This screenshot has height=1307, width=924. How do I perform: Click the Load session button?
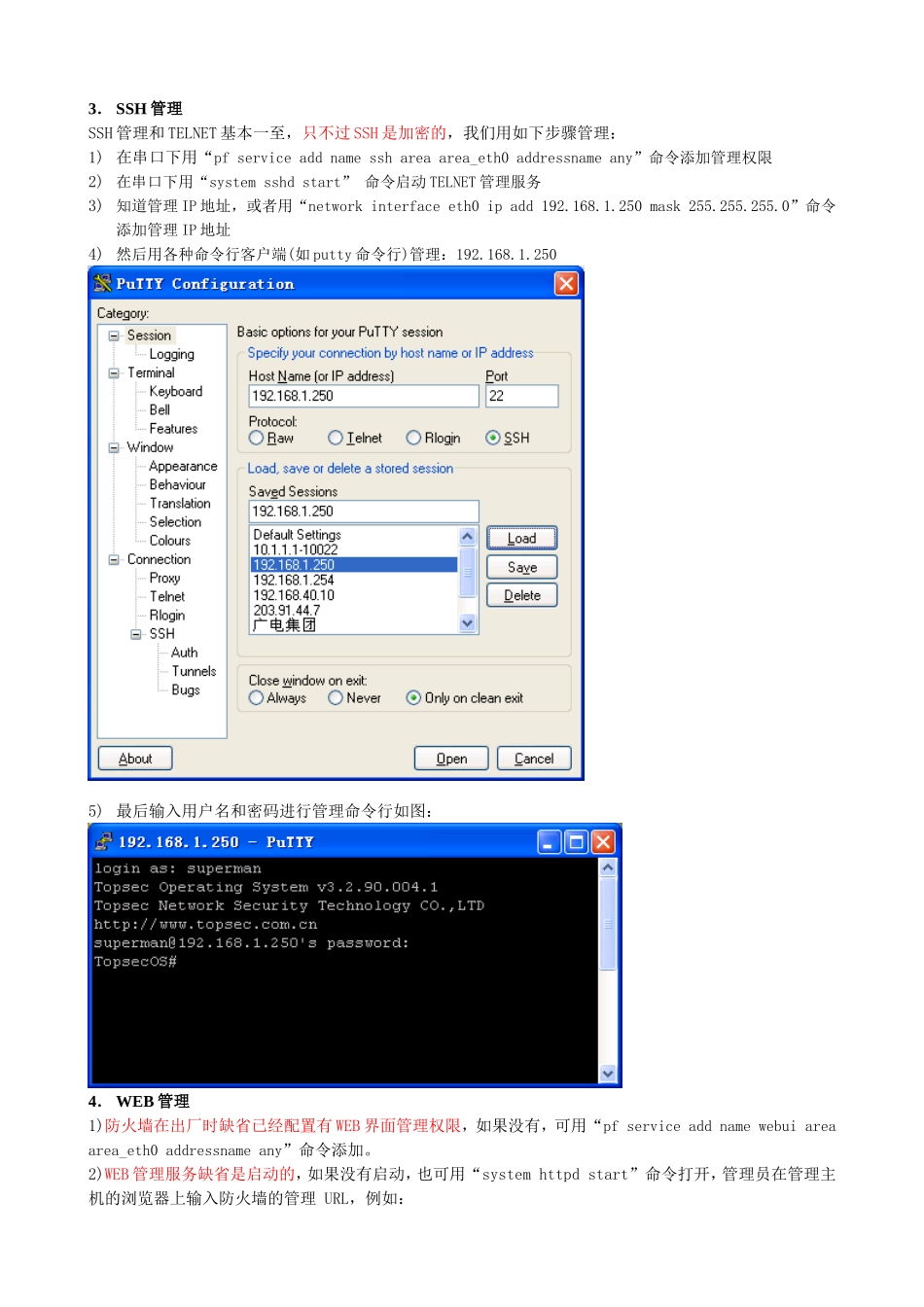click(522, 538)
